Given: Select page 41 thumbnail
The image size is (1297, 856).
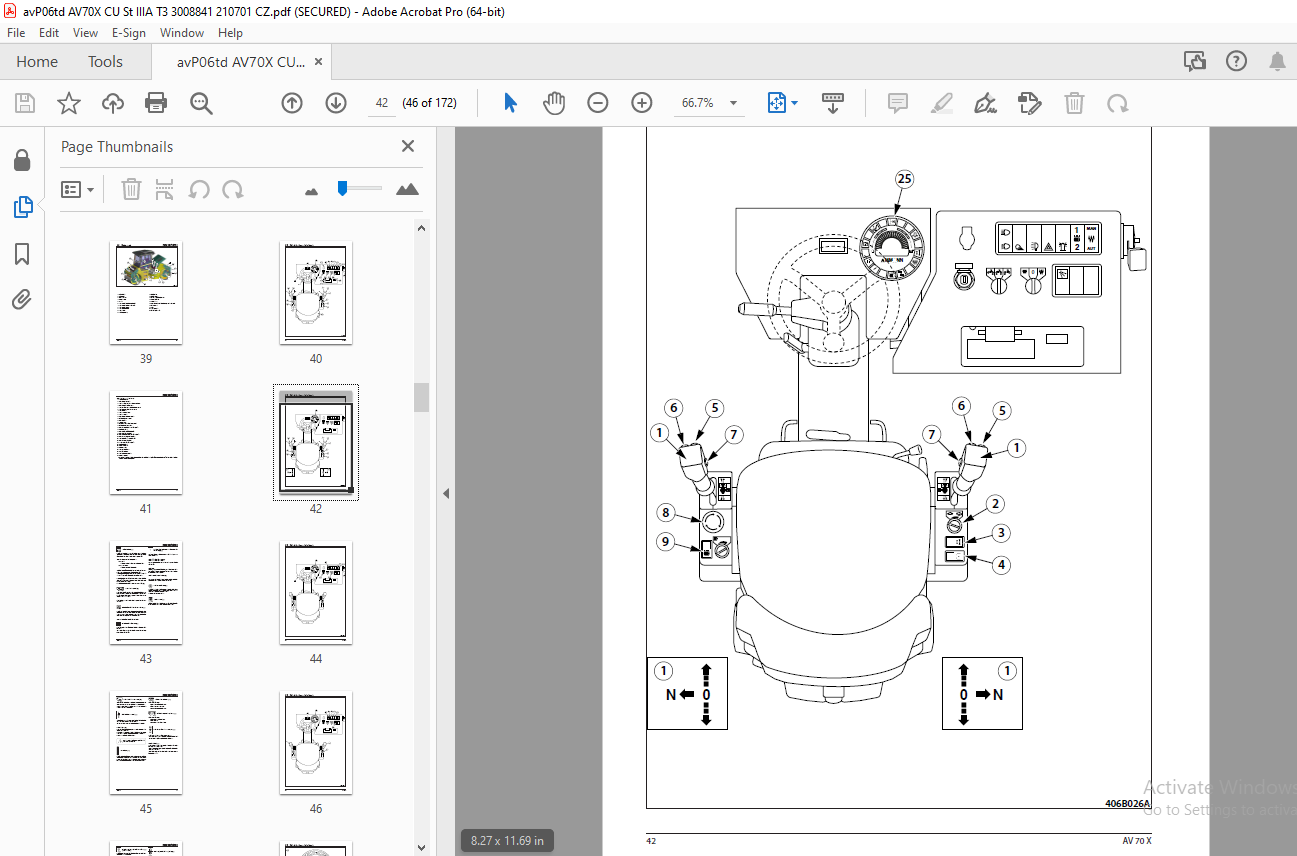Looking at the screenshot, I should 146,442.
